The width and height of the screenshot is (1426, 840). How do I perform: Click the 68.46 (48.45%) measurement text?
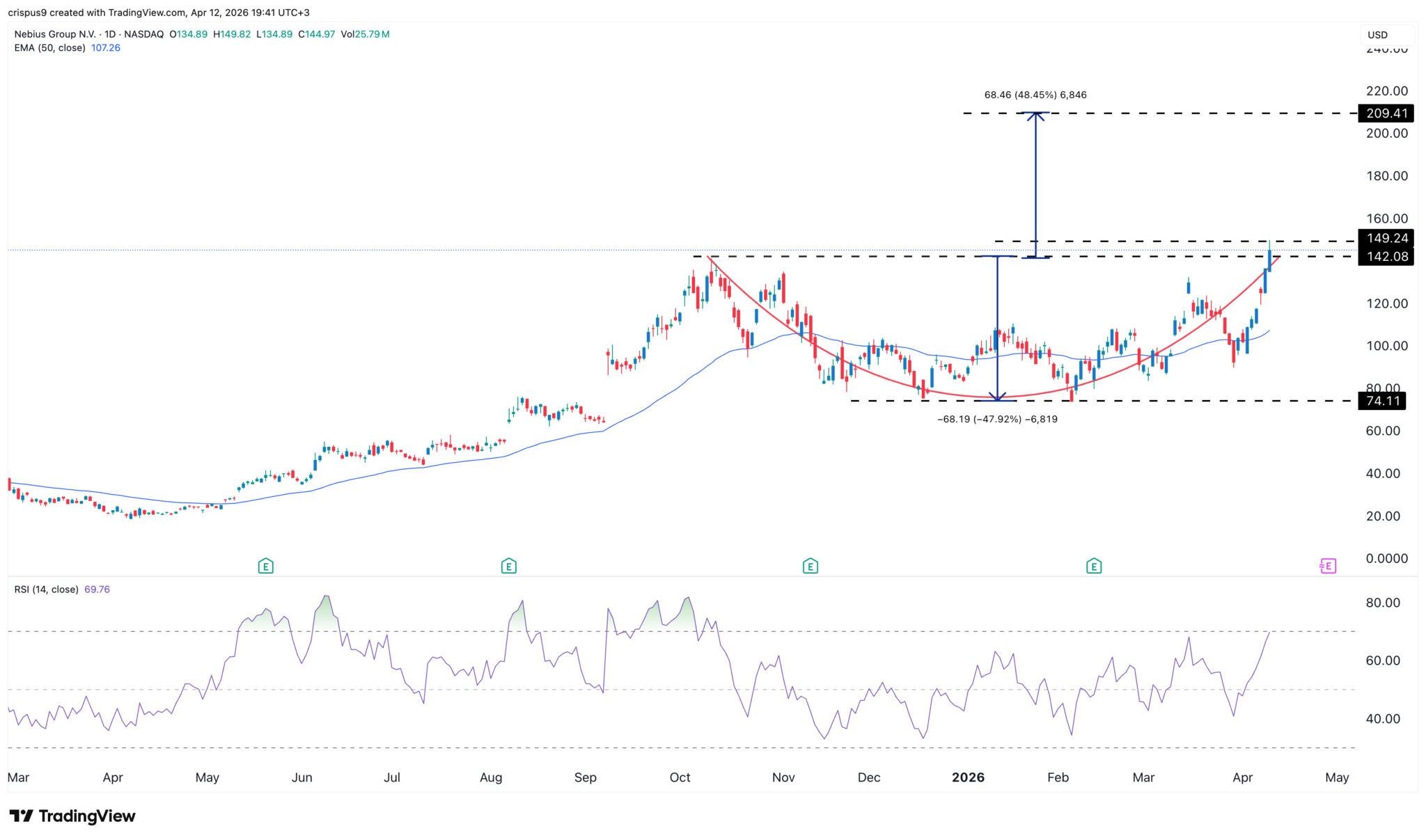coord(1035,95)
